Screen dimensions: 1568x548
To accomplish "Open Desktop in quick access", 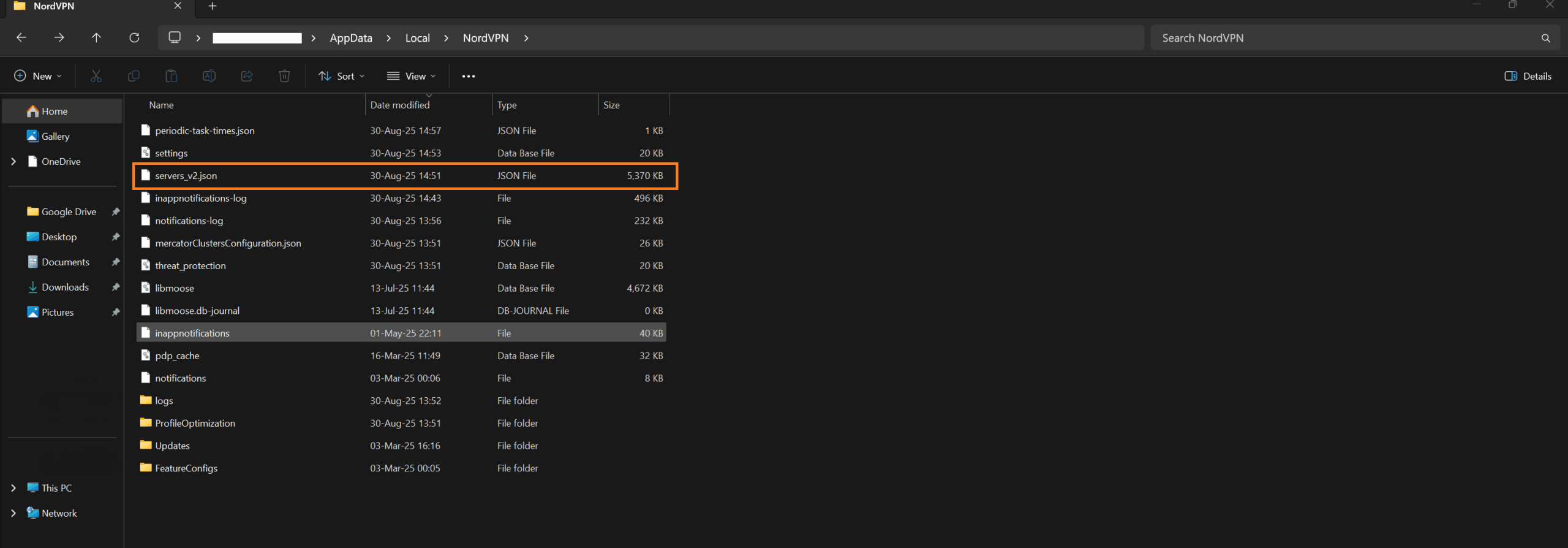I will pyautogui.click(x=59, y=237).
